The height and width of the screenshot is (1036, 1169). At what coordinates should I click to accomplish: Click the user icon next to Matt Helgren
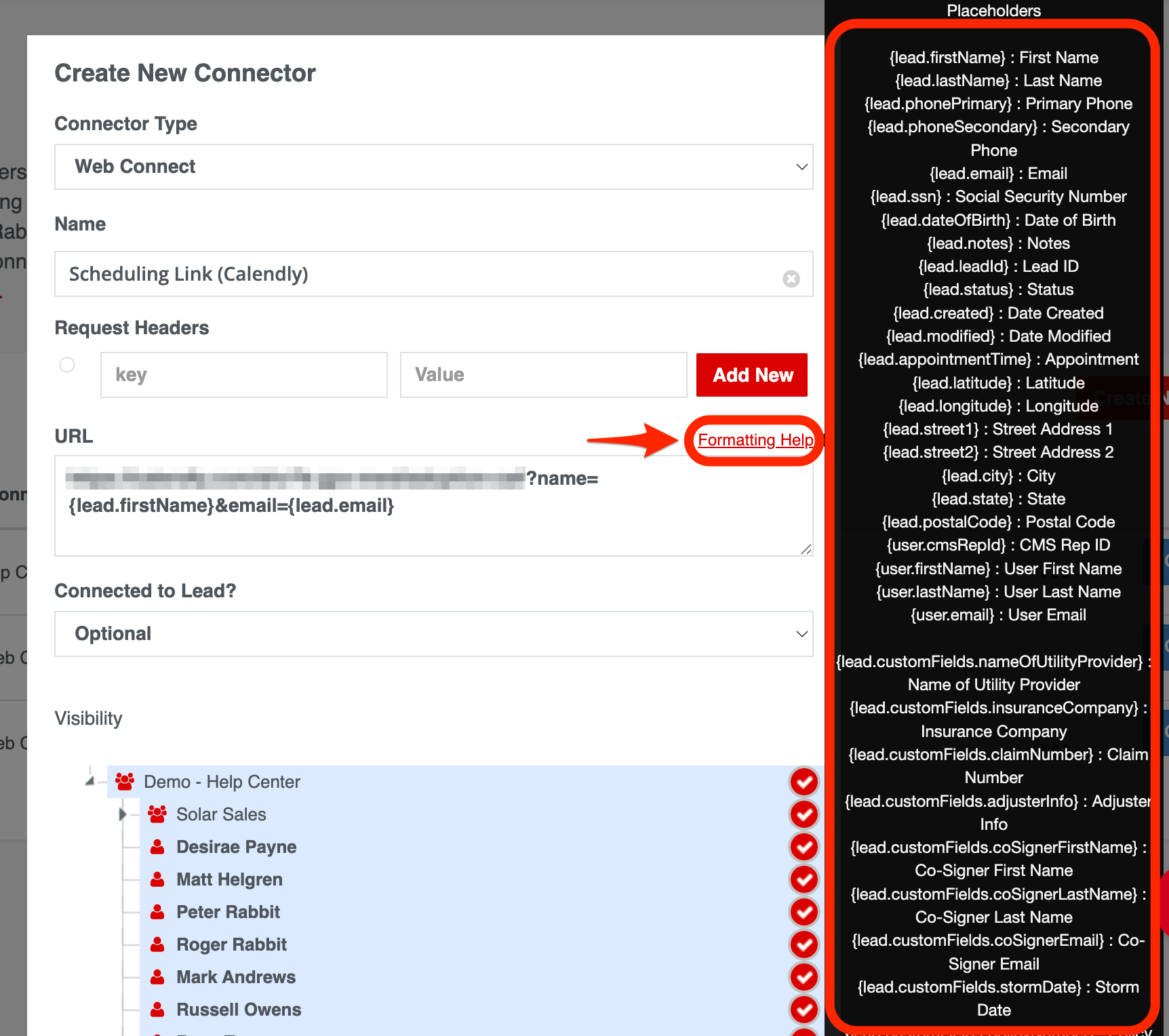(x=157, y=879)
